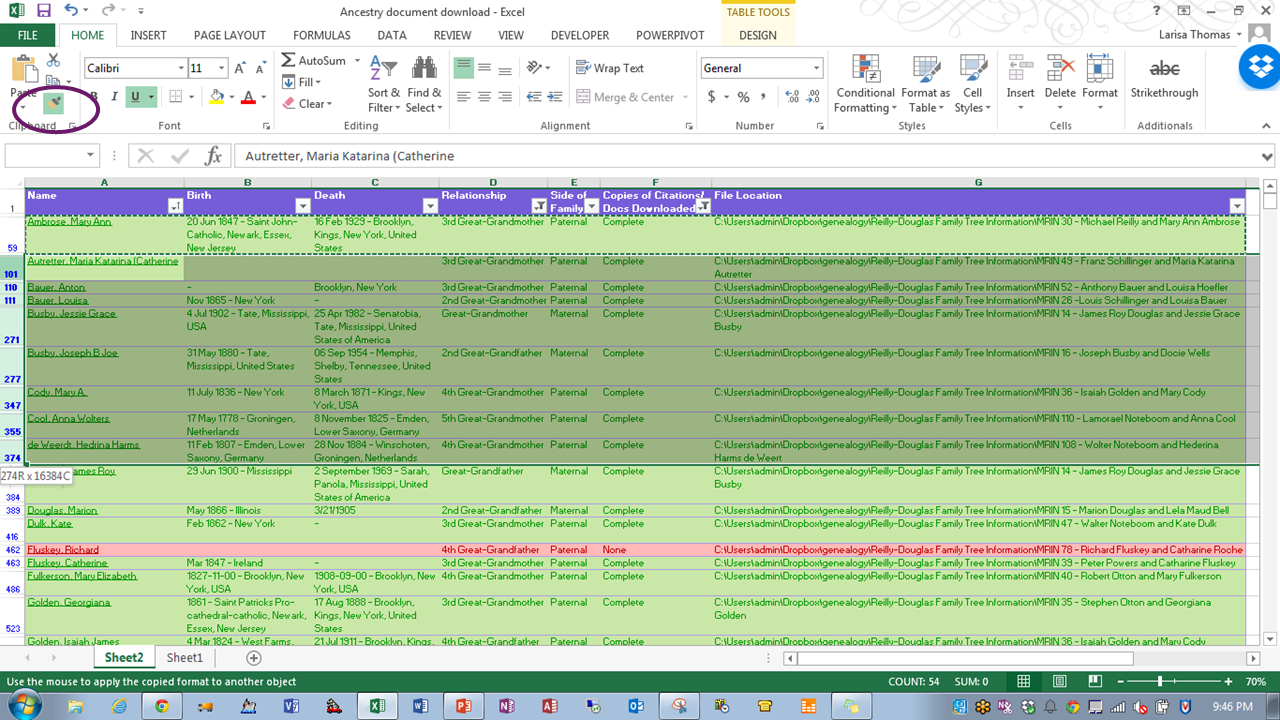1280x720 pixels.
Task: Toggle Wrap Text for selected cells
Action: coord(609,68)
